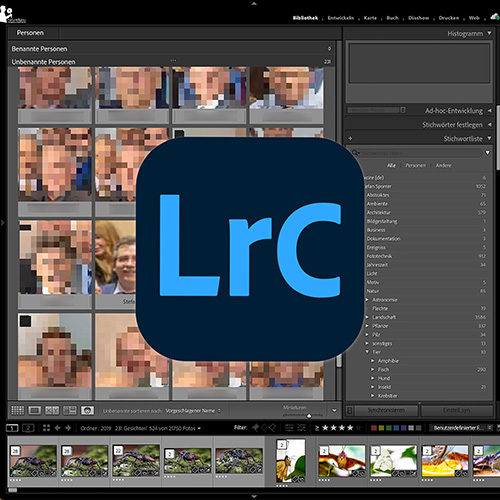Viewport: 500px width, 500px height.
Task: Collapse the Tier keyword
Action: 367,352
